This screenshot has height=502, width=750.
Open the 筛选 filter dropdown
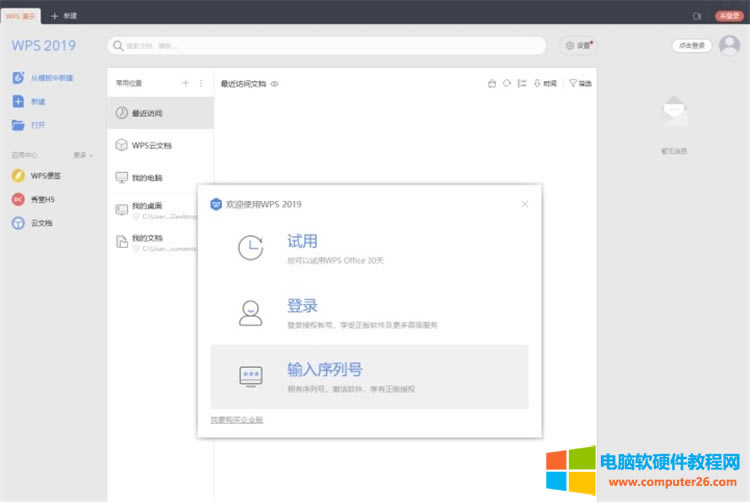(580, 83)
